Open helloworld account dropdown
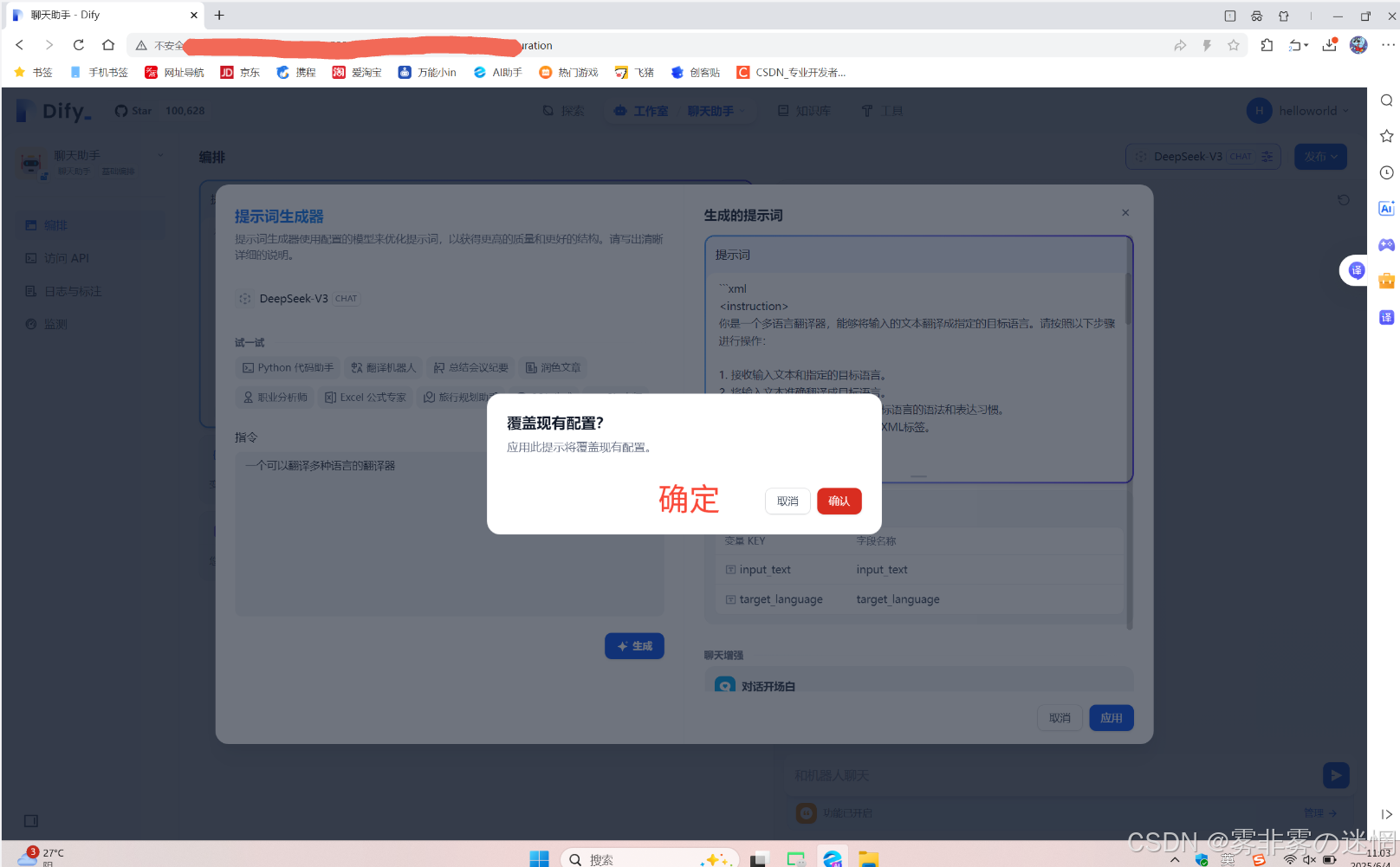The width and height of the screenshot is (1400, 867). click(x=1298, y=111)
